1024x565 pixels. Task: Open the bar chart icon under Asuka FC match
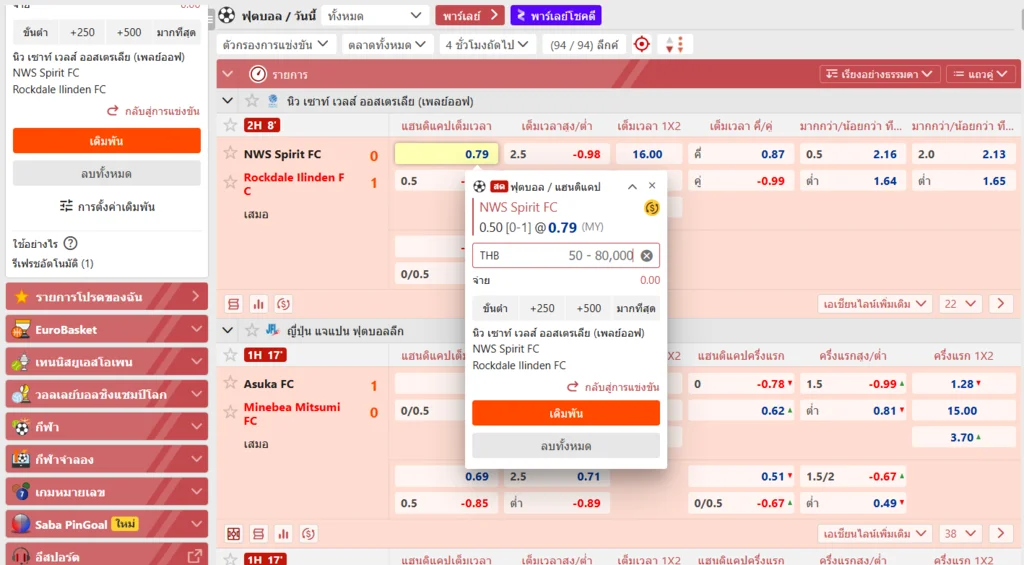[x=283, y=534]
